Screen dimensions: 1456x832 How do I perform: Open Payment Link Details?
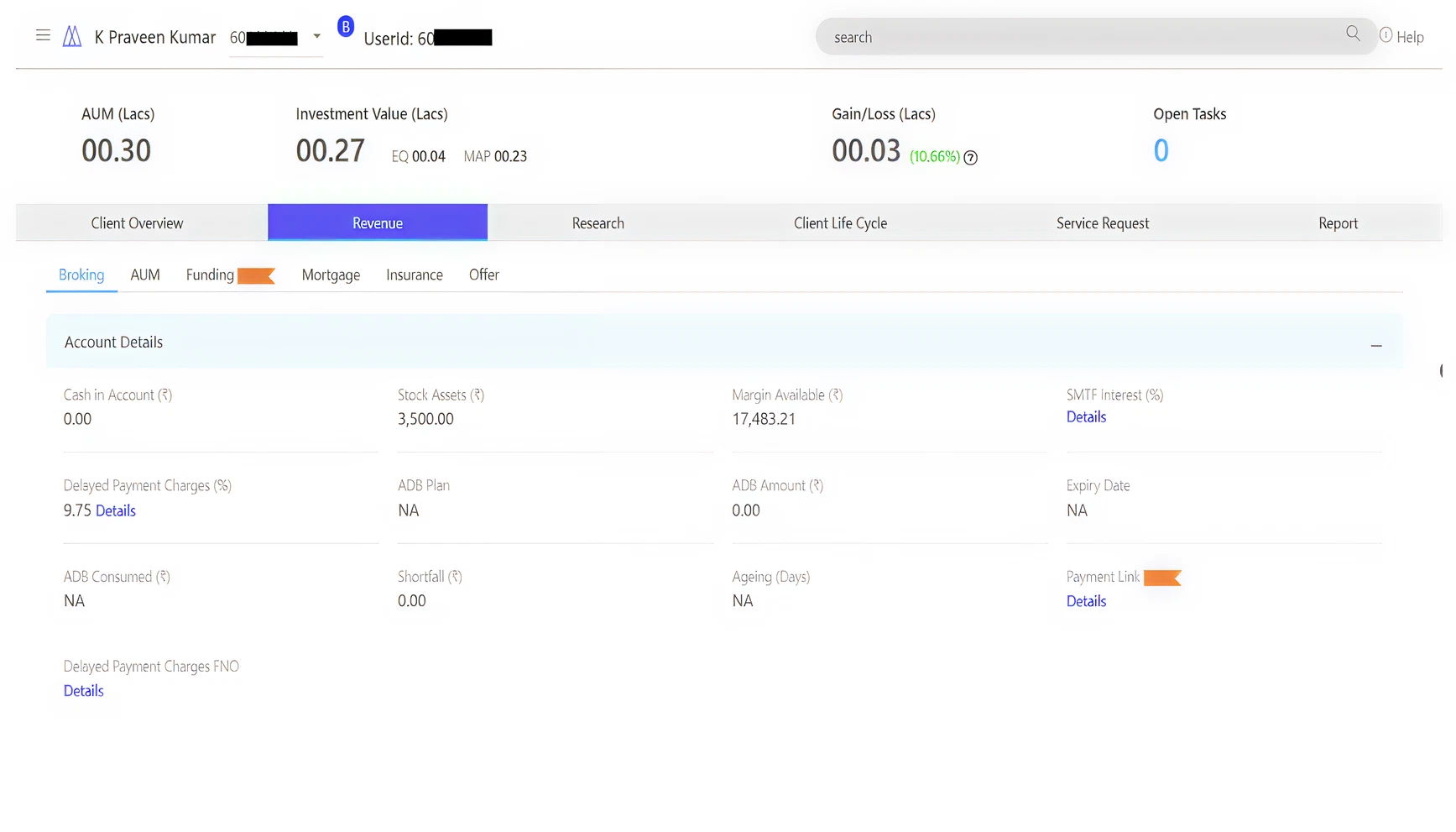click(1086, 601)
